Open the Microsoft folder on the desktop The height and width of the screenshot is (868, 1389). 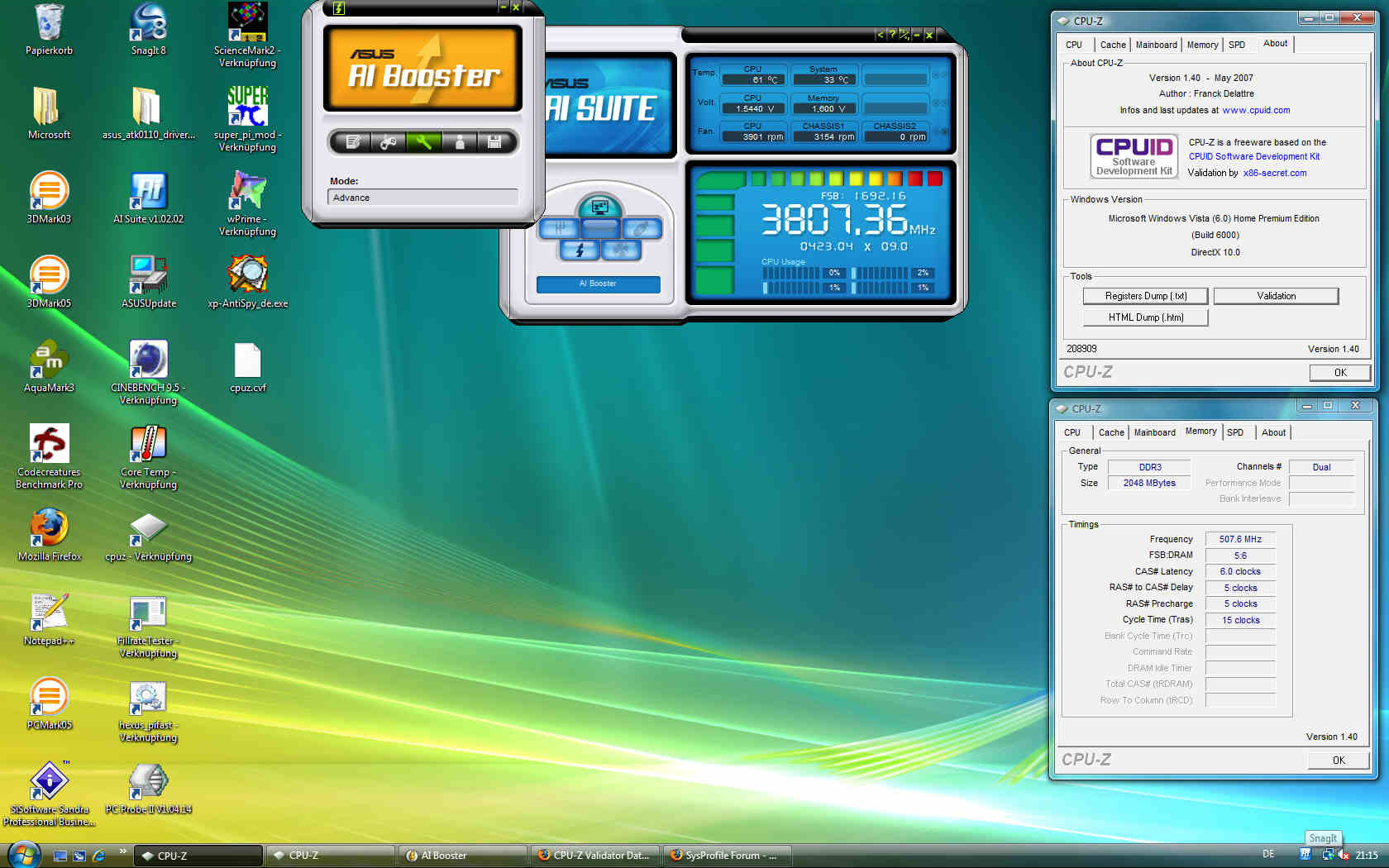49,114
